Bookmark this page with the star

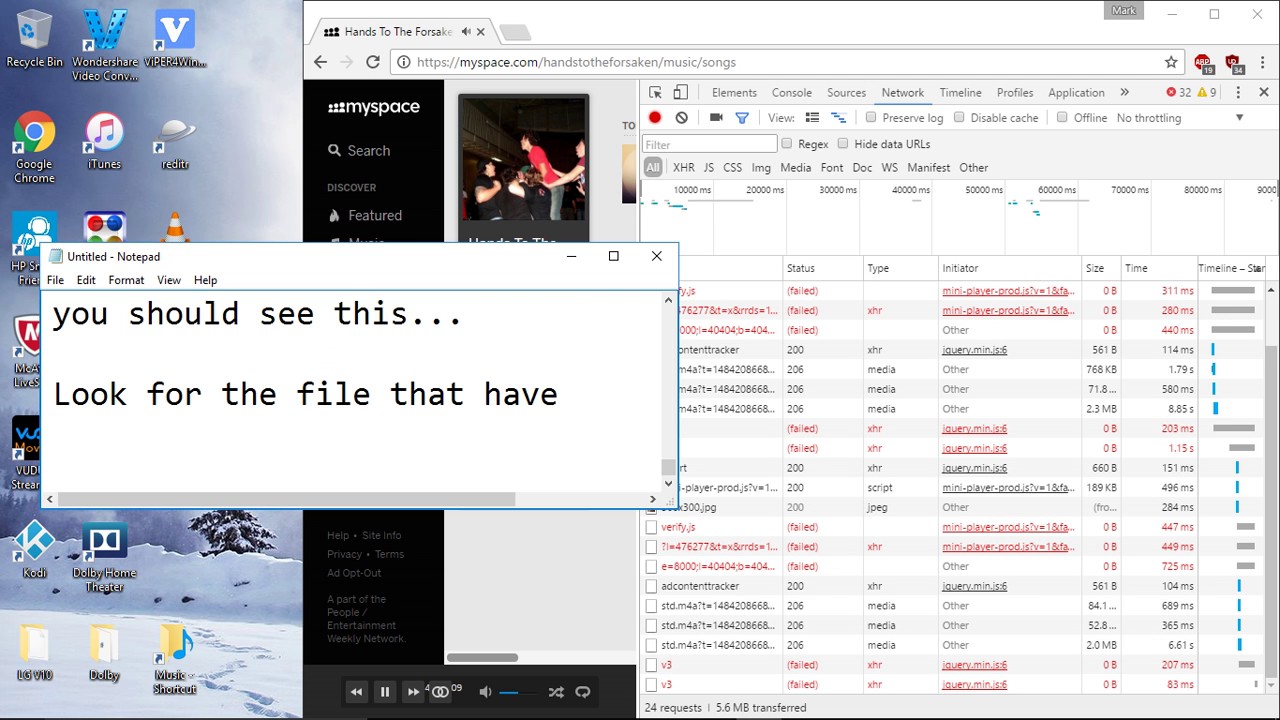[x=1171, y=62]
